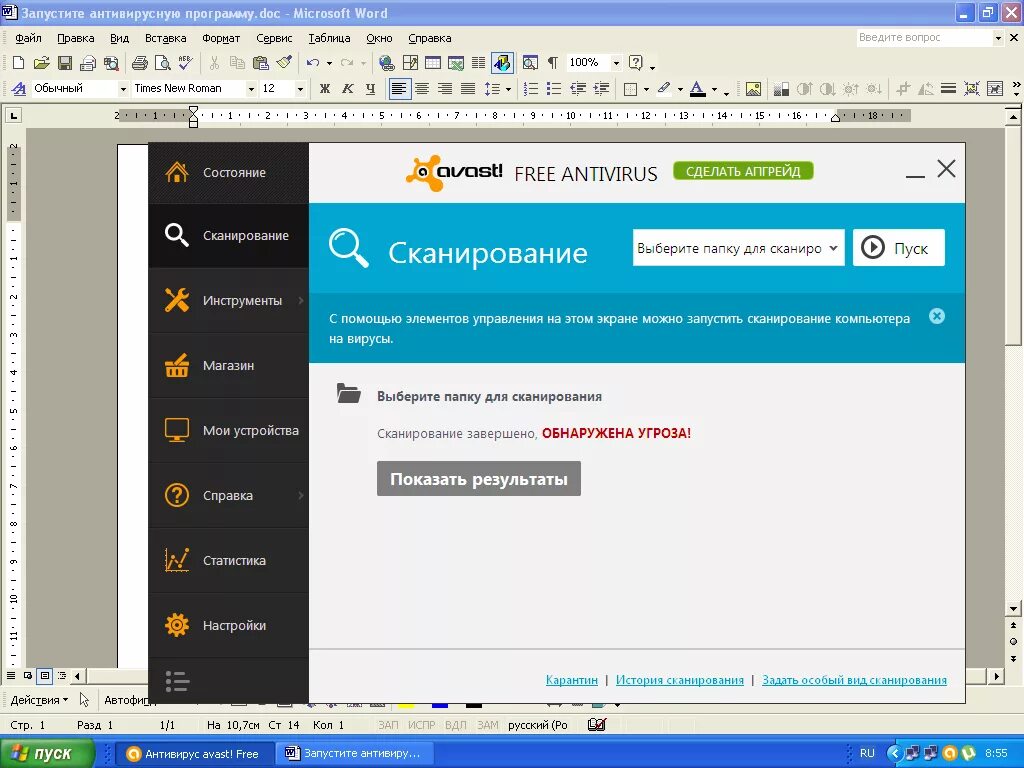
Task: Toggle the Drawing toolbar button
Action: (502, 63)
